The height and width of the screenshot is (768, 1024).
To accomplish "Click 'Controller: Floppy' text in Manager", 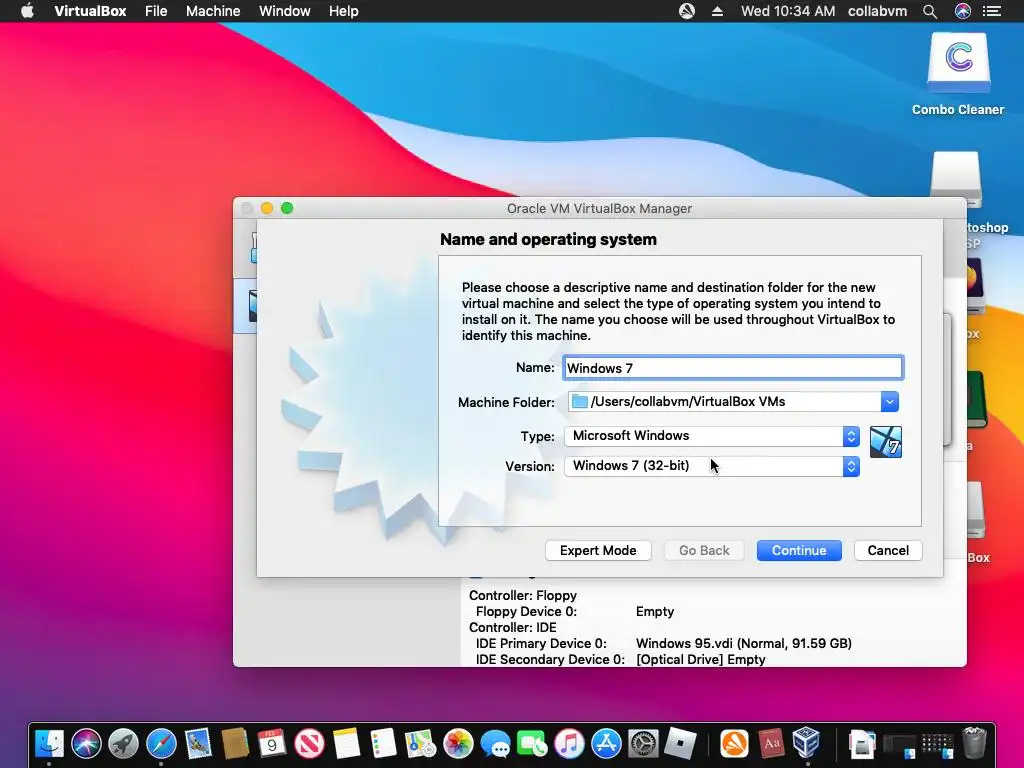I will 523,596.
